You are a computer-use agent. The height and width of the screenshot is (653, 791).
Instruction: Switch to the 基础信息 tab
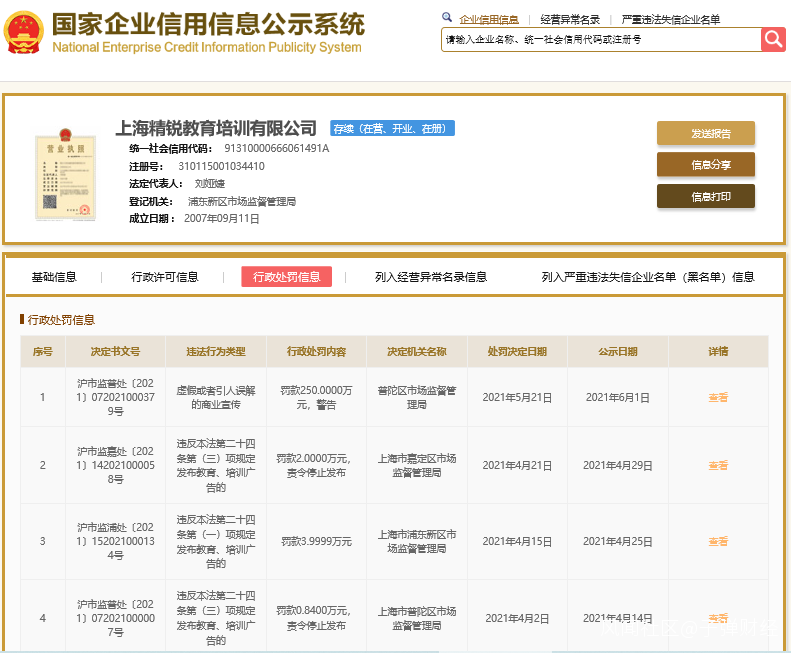54,277
